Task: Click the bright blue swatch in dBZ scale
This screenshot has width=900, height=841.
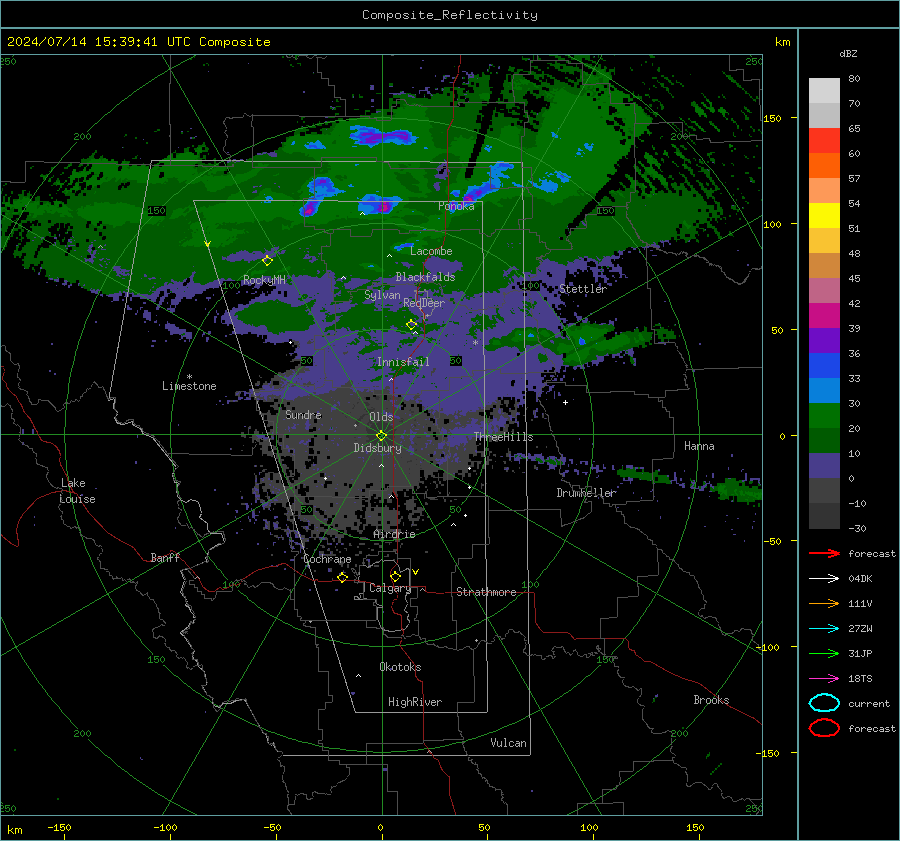Action: [x=824, y=365]
